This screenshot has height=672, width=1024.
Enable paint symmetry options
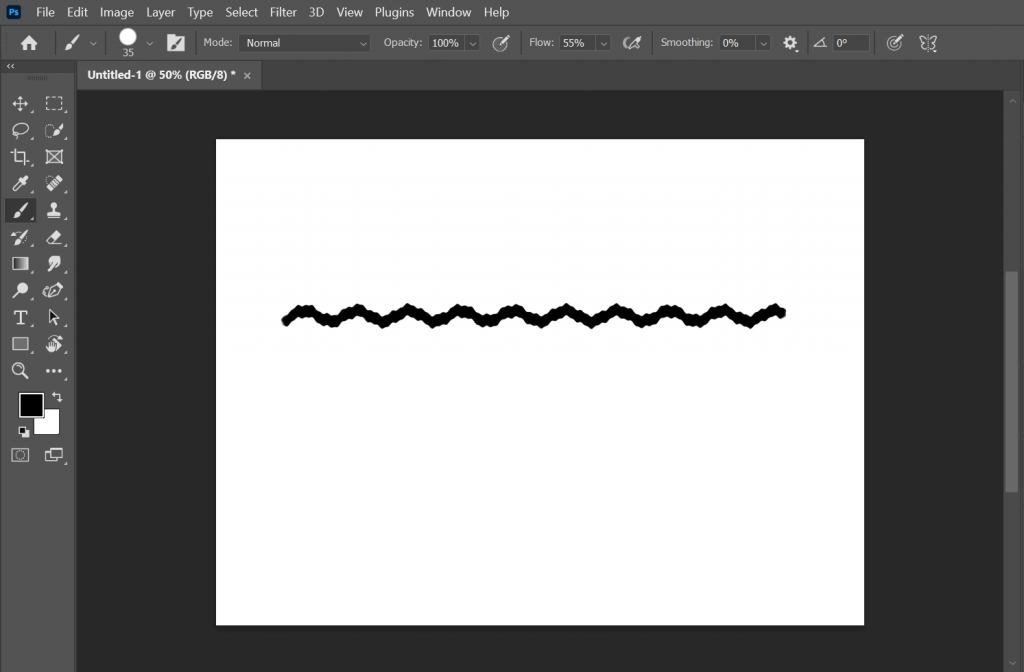tap(927, 42)
